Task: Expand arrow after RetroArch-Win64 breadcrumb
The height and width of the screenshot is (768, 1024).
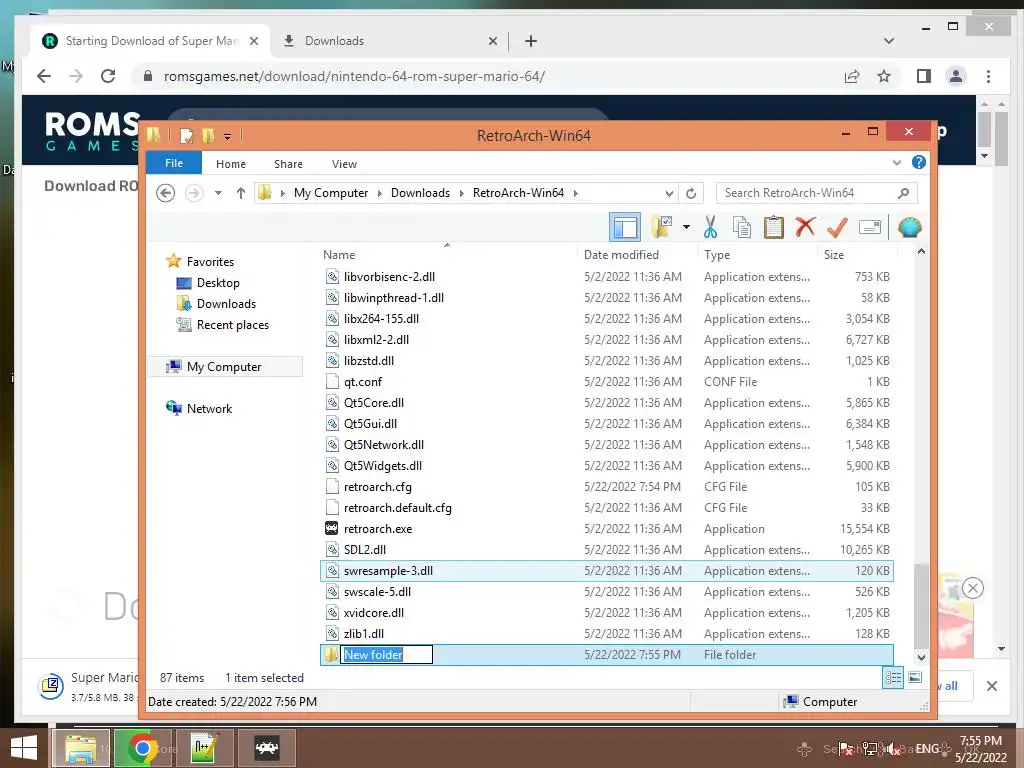Action: point(575,193)
